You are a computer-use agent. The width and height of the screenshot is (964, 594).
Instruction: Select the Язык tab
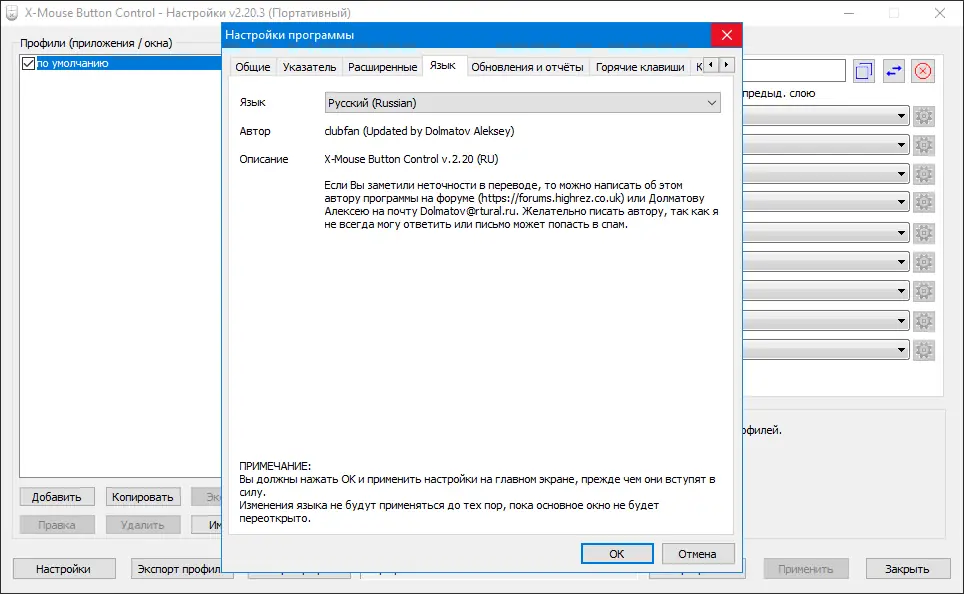(443, 66)
